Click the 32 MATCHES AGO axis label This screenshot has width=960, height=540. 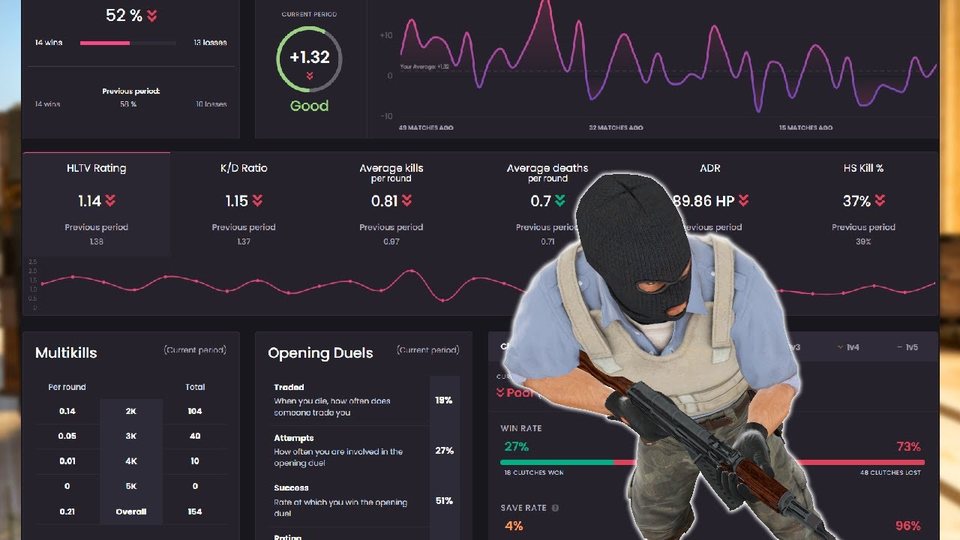pos(616,128)
